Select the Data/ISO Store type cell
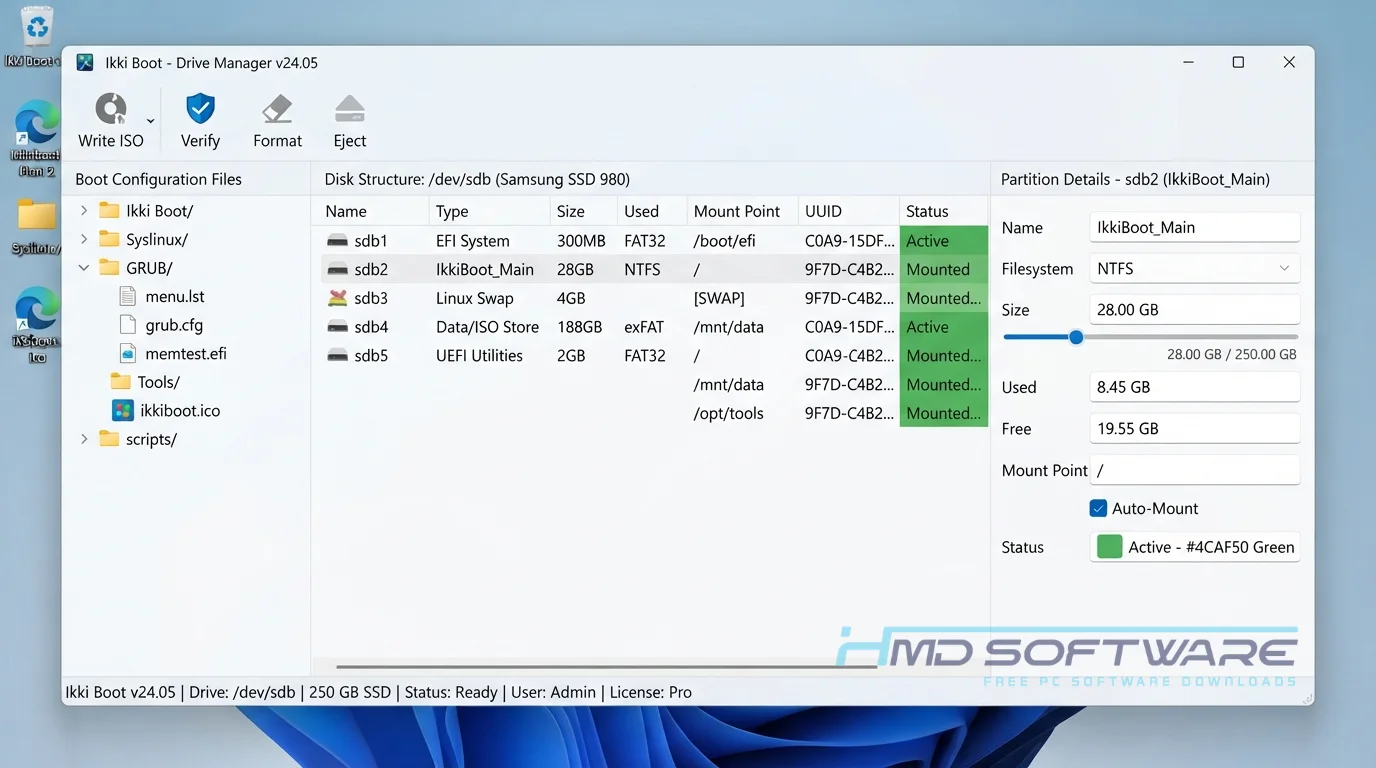1376x768 pixels. (488, 327)
